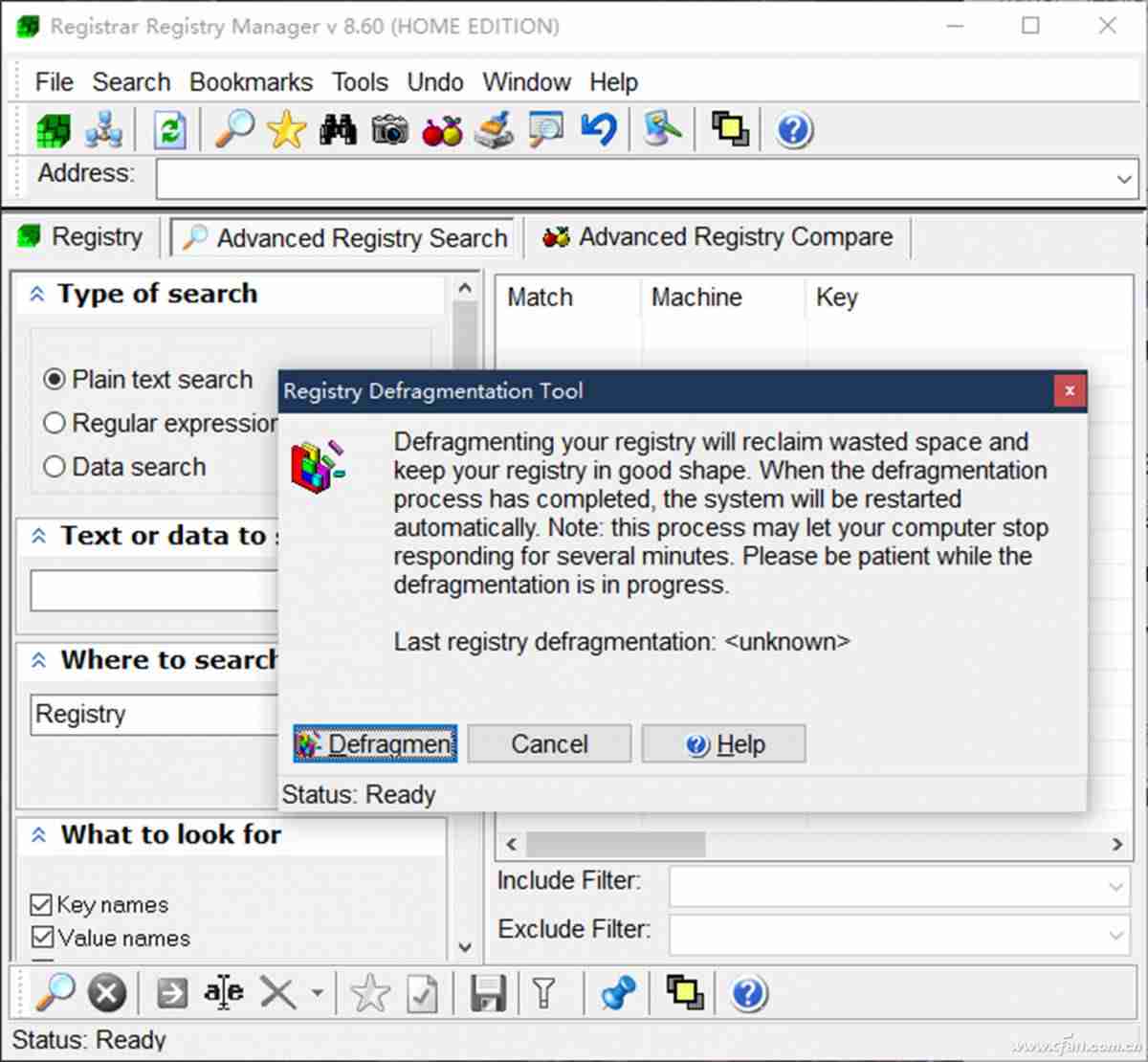Viewport: 1148px width, 1062px height.
Task: Click Cancel in the Defragmentation dialog
Action: click(549, 744)
